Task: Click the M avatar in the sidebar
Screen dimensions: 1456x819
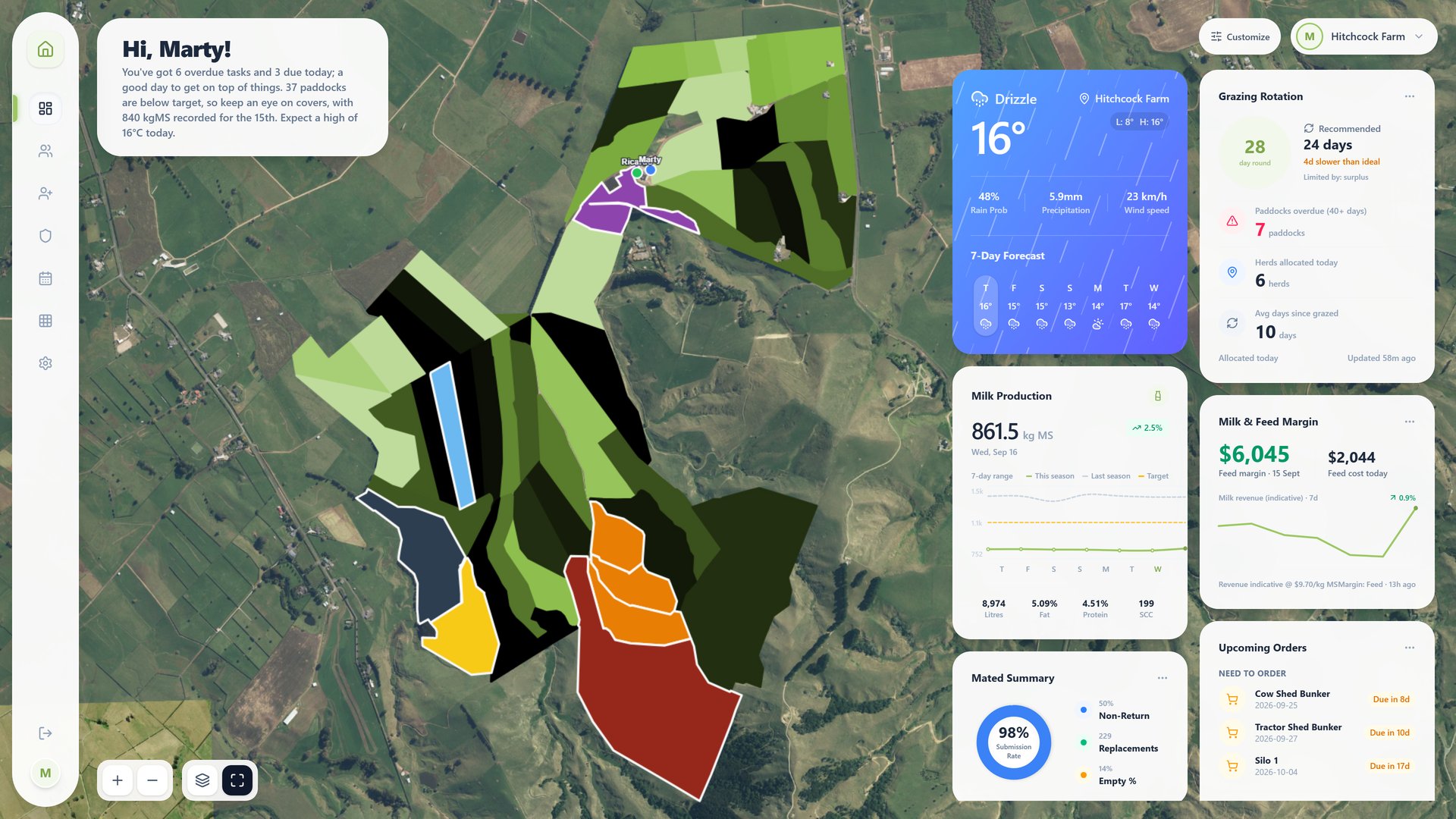Action: pos(45,773)
